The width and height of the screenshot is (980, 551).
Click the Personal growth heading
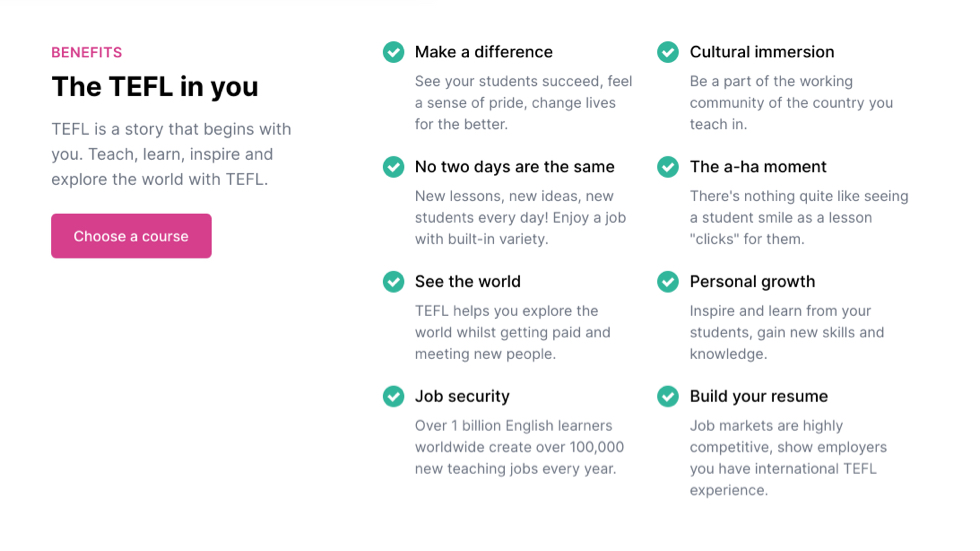[752, 282]
